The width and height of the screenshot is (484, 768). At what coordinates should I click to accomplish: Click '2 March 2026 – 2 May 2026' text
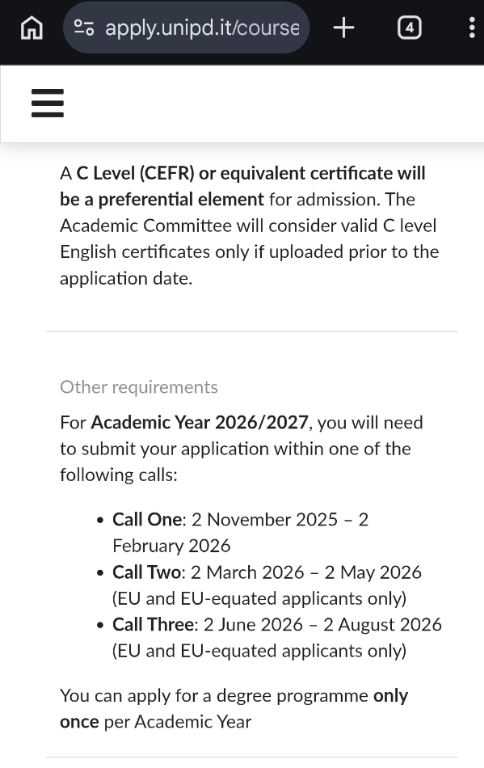click(x=306, y=572)
